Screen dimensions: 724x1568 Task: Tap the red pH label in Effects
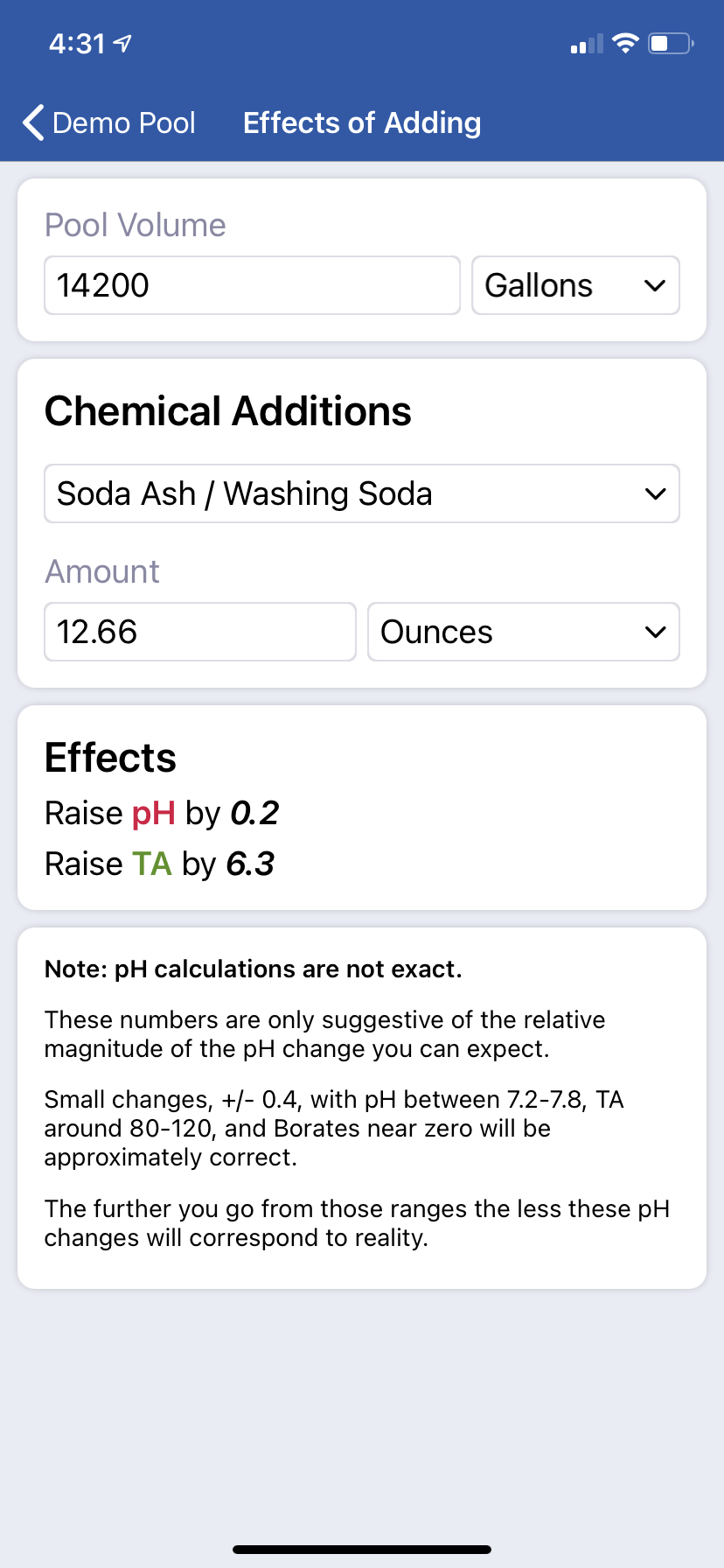(x=154, y=814)
